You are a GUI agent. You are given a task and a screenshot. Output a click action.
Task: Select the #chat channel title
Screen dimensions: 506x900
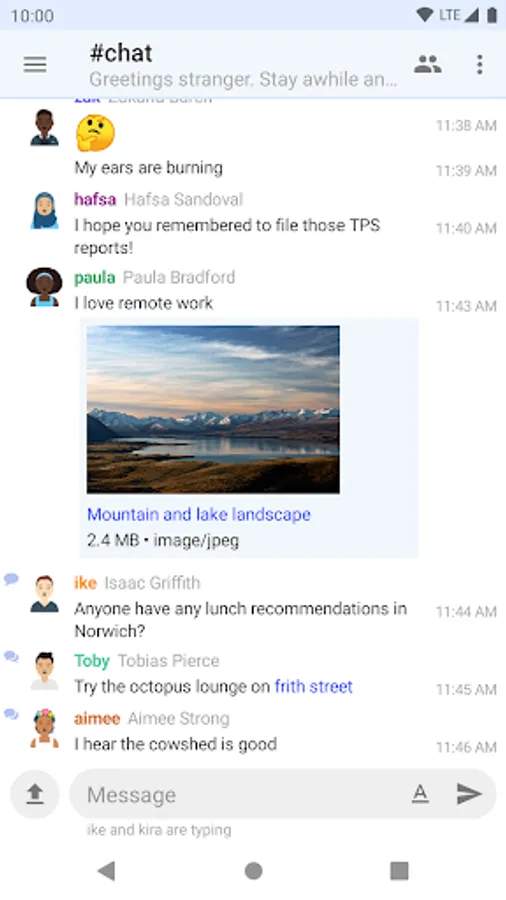[x=121, y=53]
